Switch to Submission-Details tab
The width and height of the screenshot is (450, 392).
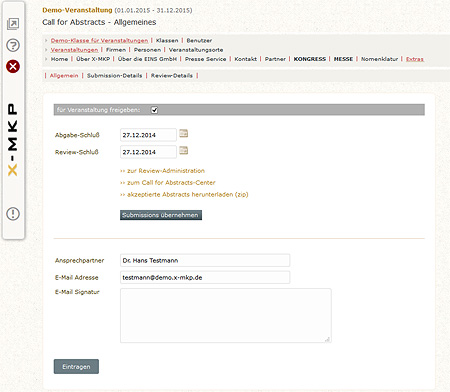click(114, 76)
